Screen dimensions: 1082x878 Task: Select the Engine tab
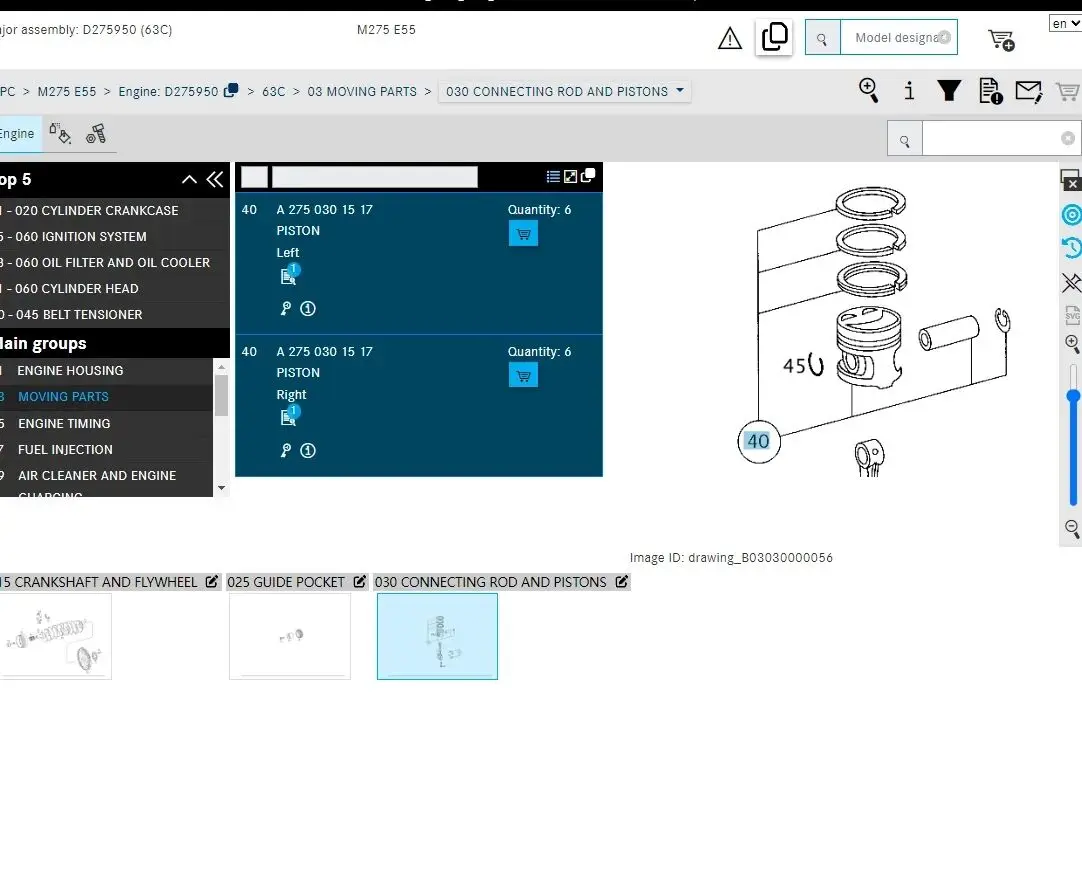17,134
